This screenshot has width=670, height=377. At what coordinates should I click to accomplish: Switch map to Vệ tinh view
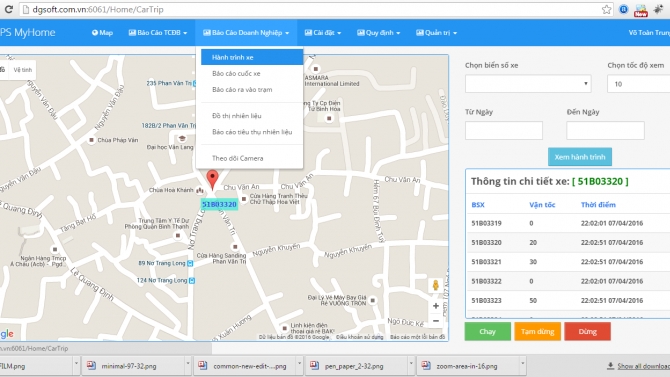tap(22, 70)
